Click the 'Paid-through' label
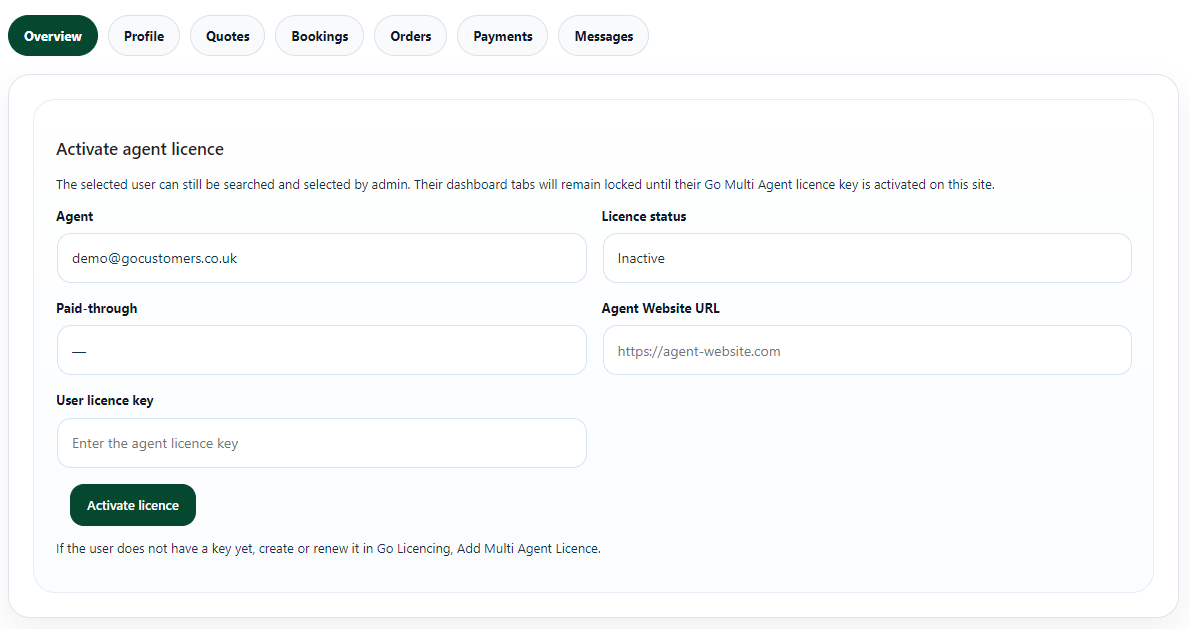Screen dimensions: 1190x629 pyautogui.click(x=96, y=308)
